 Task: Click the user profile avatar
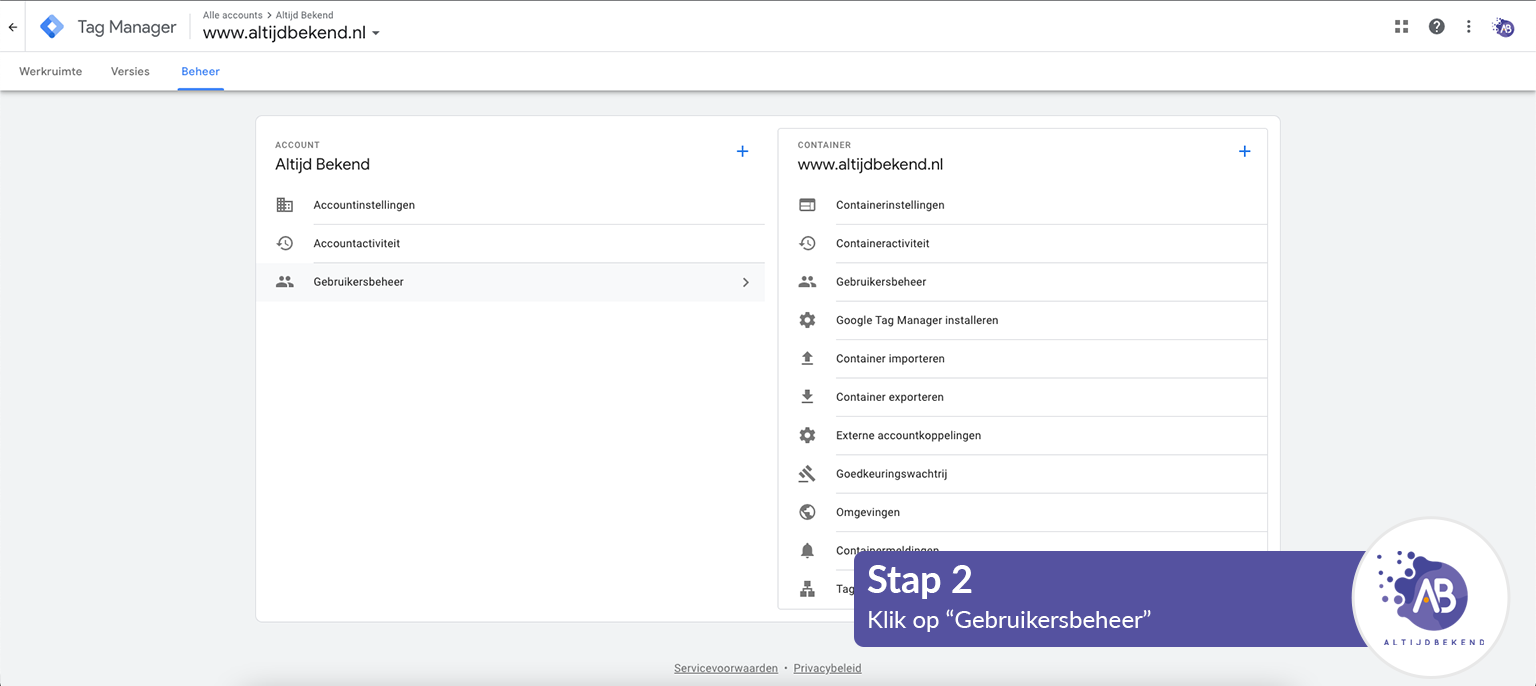[x=1503, y=27]
